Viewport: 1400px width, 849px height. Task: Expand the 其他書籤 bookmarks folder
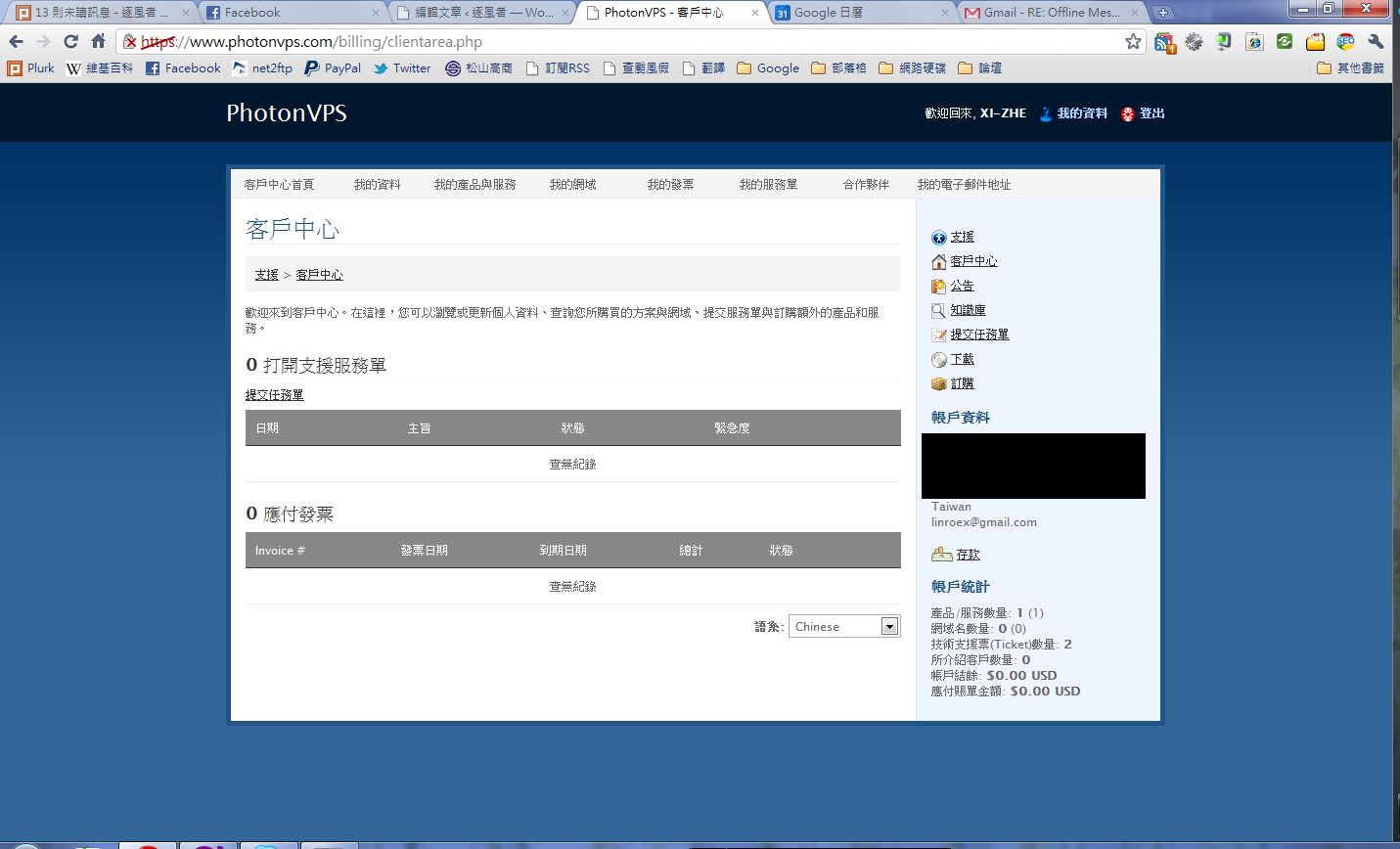[x=1351, y=68]
